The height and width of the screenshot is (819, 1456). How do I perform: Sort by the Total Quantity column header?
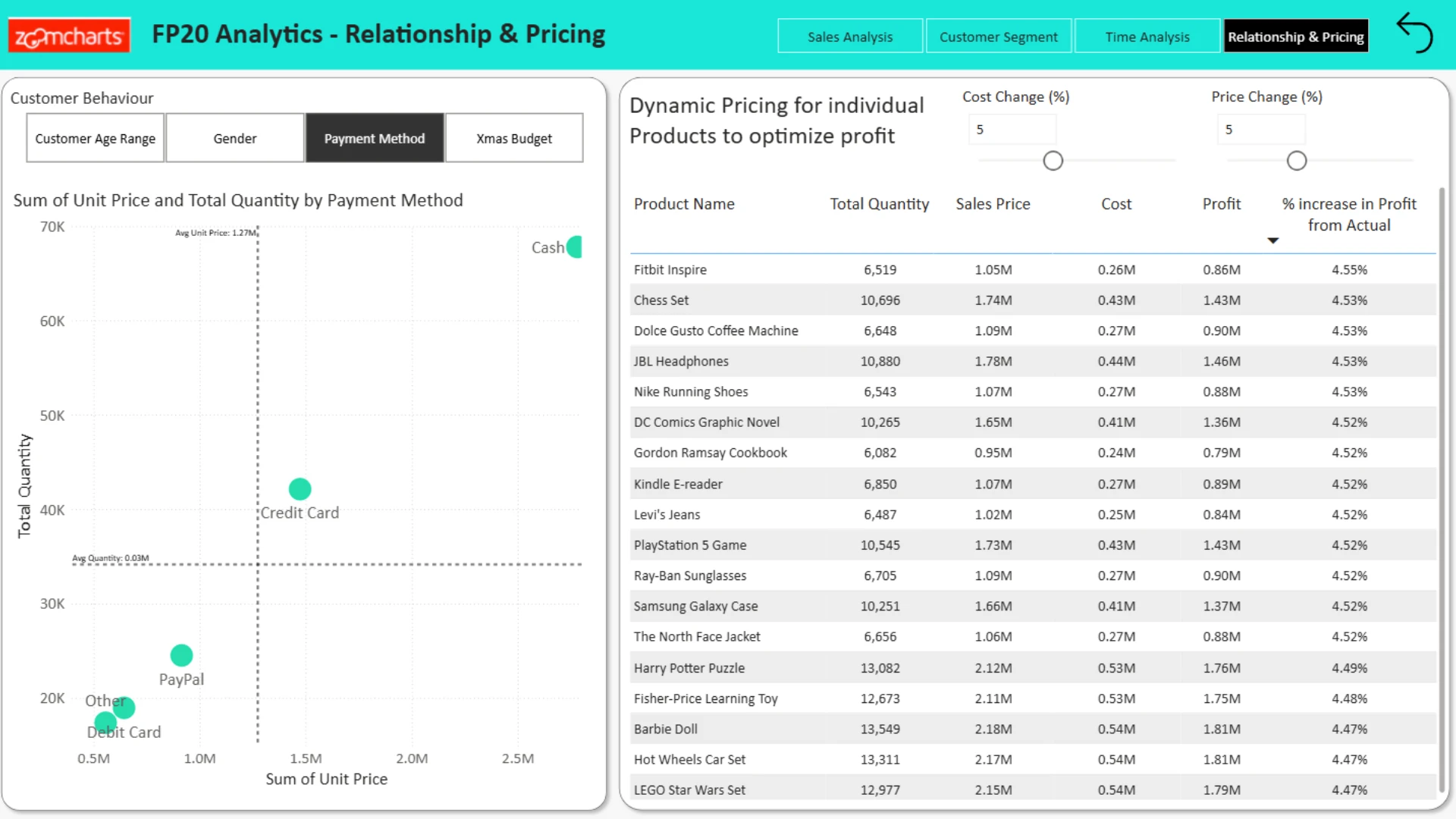tap(879, 204)
